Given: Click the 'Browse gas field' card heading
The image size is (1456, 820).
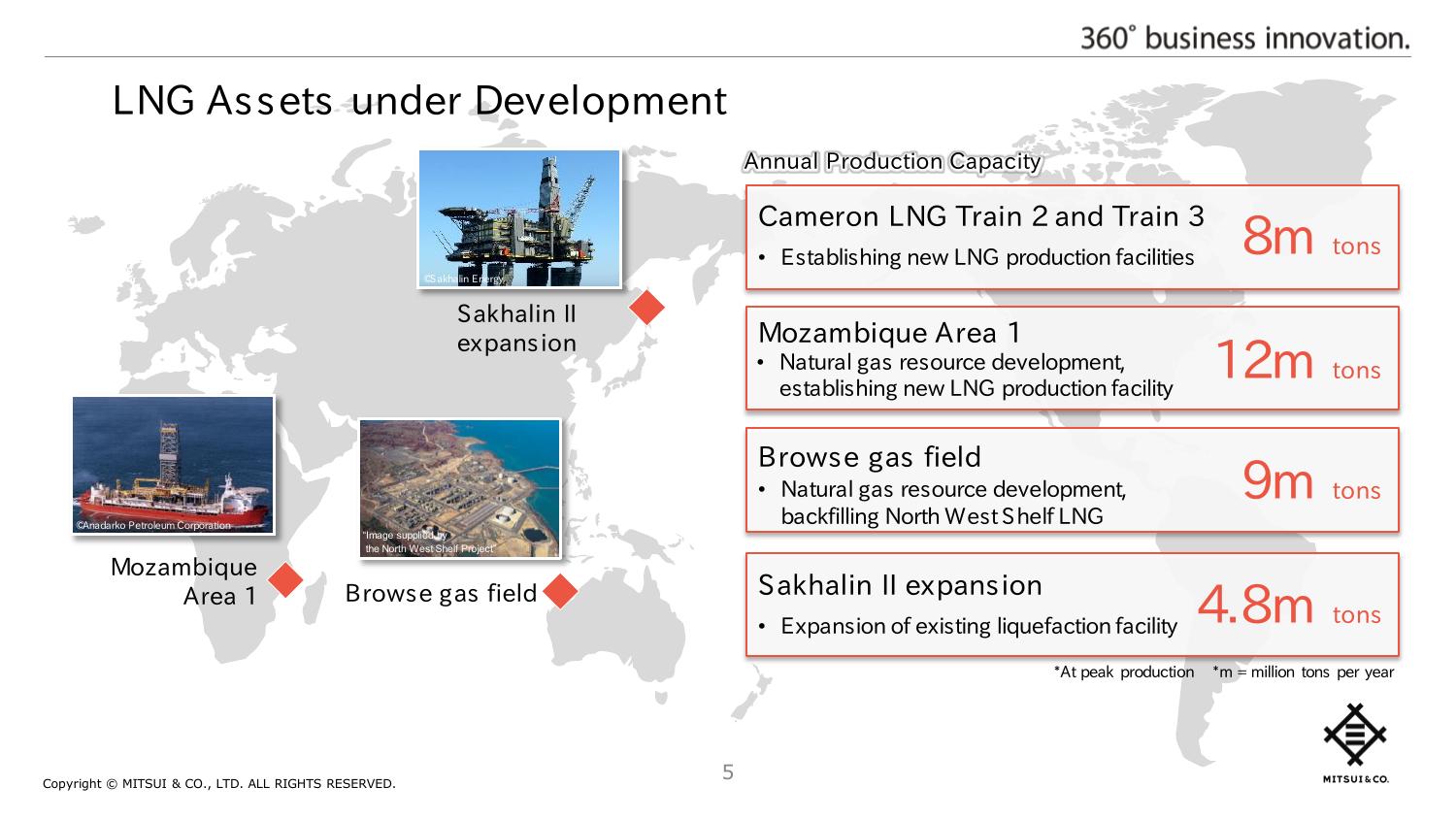Looking at the screenshot, I should pyautogui.click(x=870, y=456).
